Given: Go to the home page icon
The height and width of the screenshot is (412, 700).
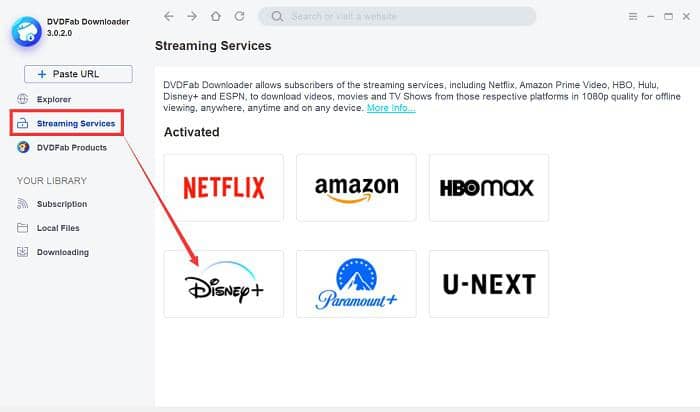Looking at the screenshot, I should point(216,17).
